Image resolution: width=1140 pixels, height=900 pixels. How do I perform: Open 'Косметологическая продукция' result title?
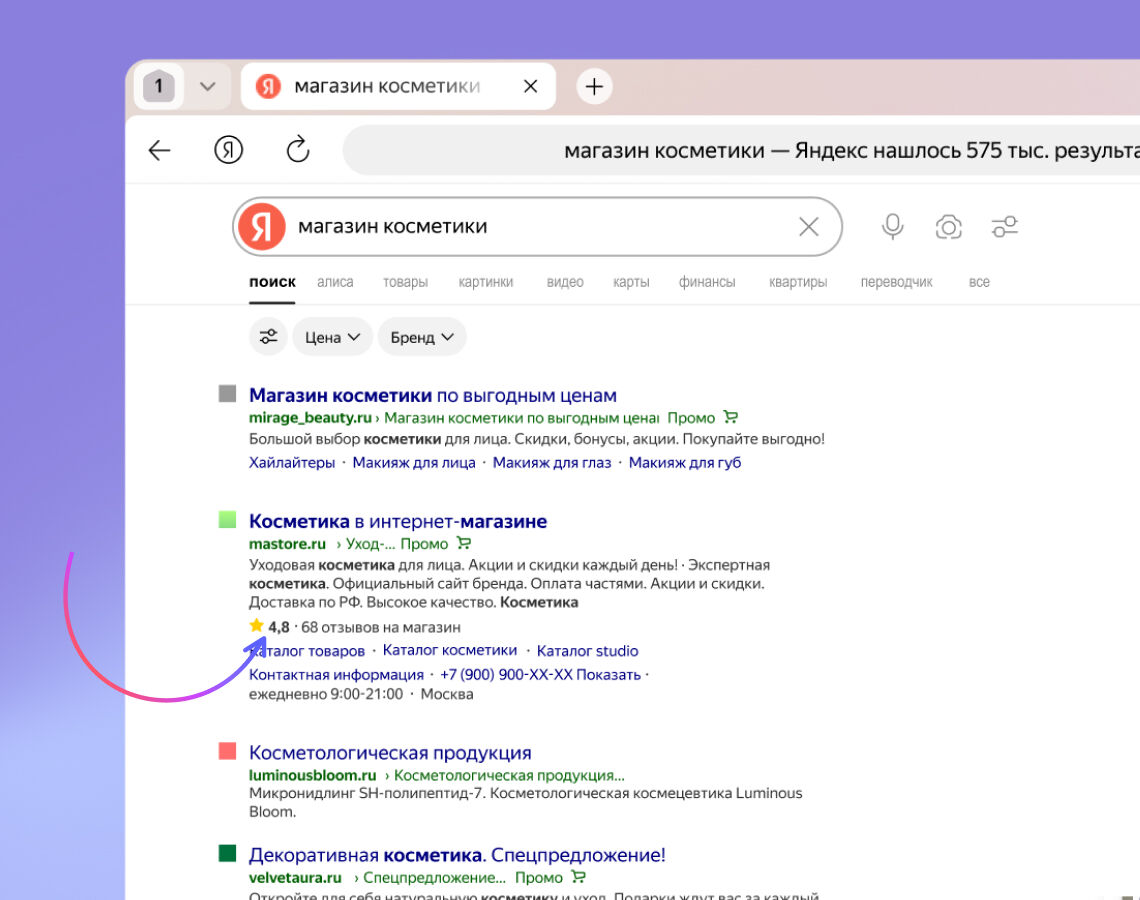[390, 753]
